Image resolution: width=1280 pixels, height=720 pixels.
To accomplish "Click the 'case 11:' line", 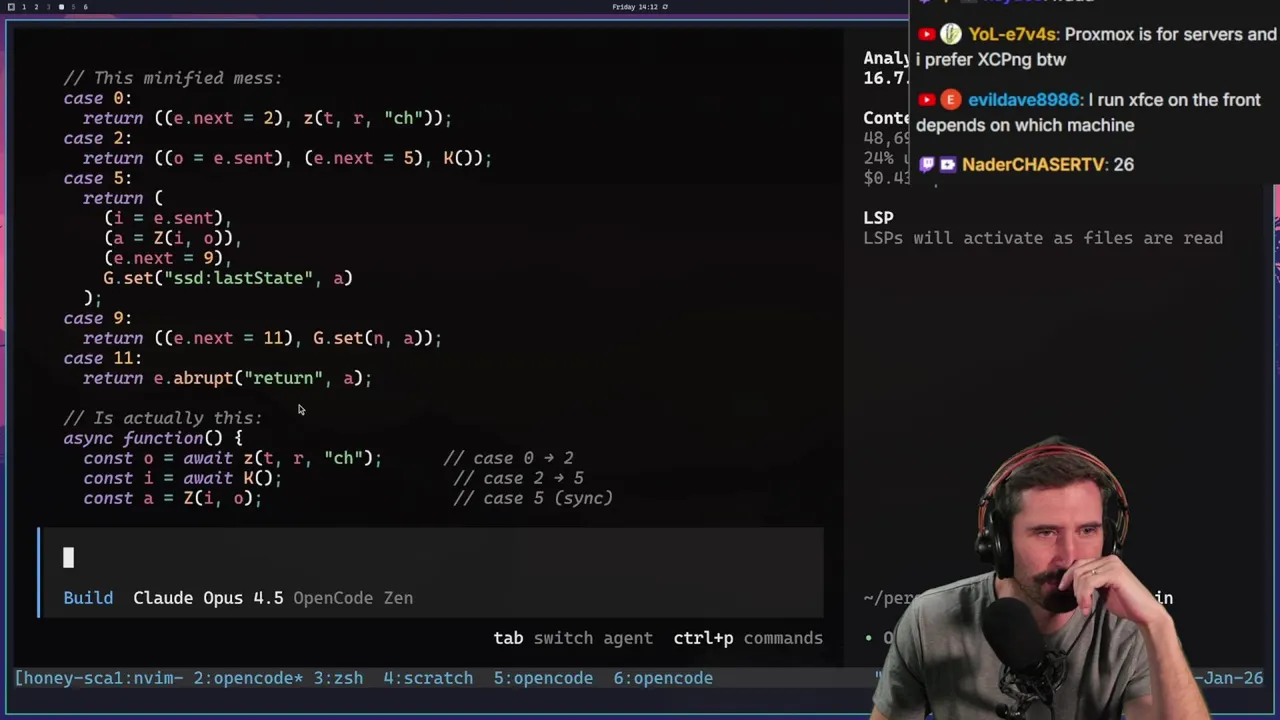I will coord(103,358).
